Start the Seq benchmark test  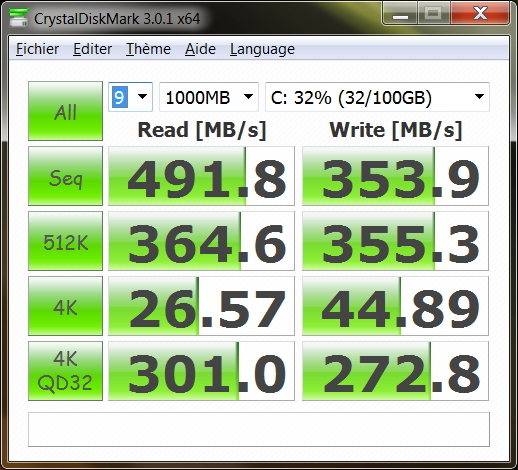[x=65, y=176]
